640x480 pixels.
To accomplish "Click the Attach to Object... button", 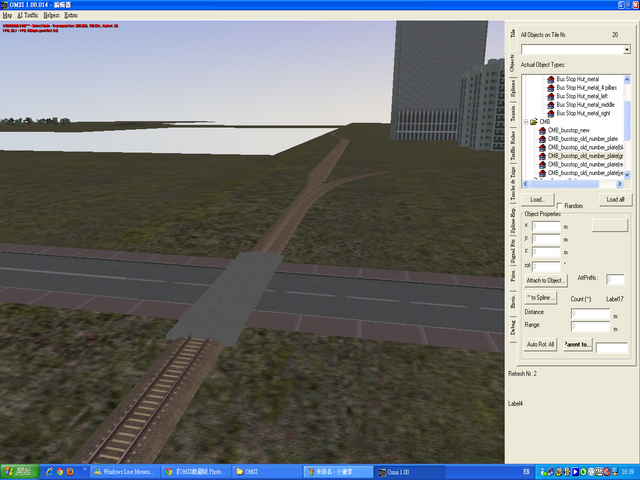I will click(x=547, y=280).
